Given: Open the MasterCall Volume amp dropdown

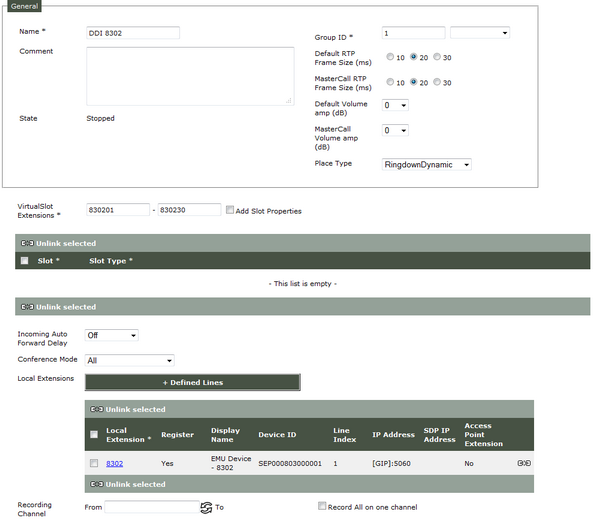Looking at the screenshot, I should pyautogui.click(x=395, y=130).
